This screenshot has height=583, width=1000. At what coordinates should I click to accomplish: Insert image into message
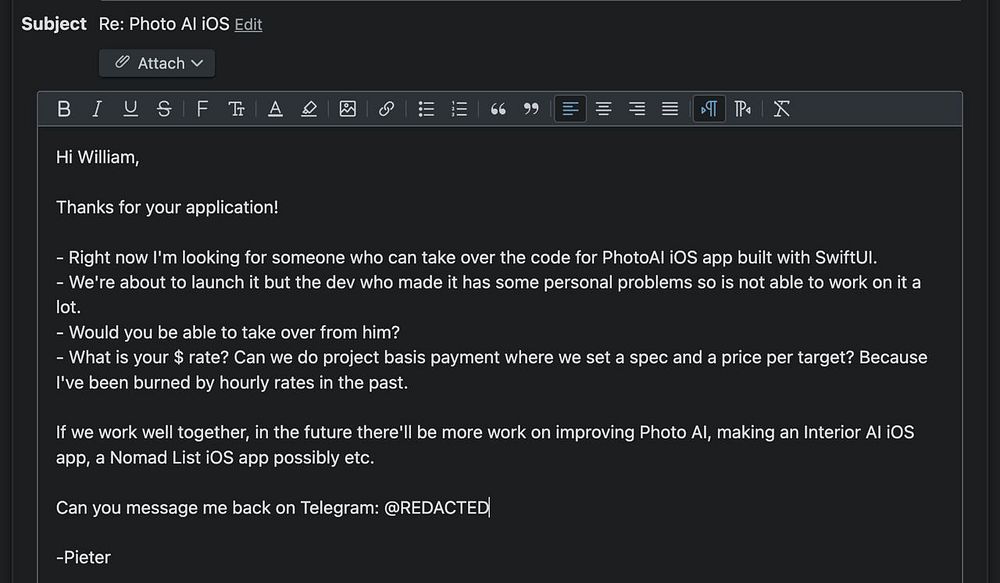tap(348, 109)
